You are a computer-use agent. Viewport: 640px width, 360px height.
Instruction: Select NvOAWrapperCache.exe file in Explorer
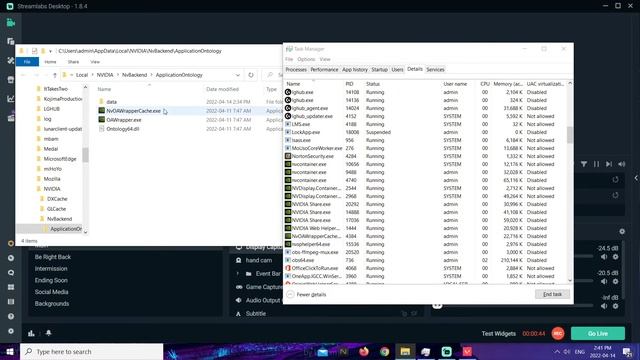point(133,111)
